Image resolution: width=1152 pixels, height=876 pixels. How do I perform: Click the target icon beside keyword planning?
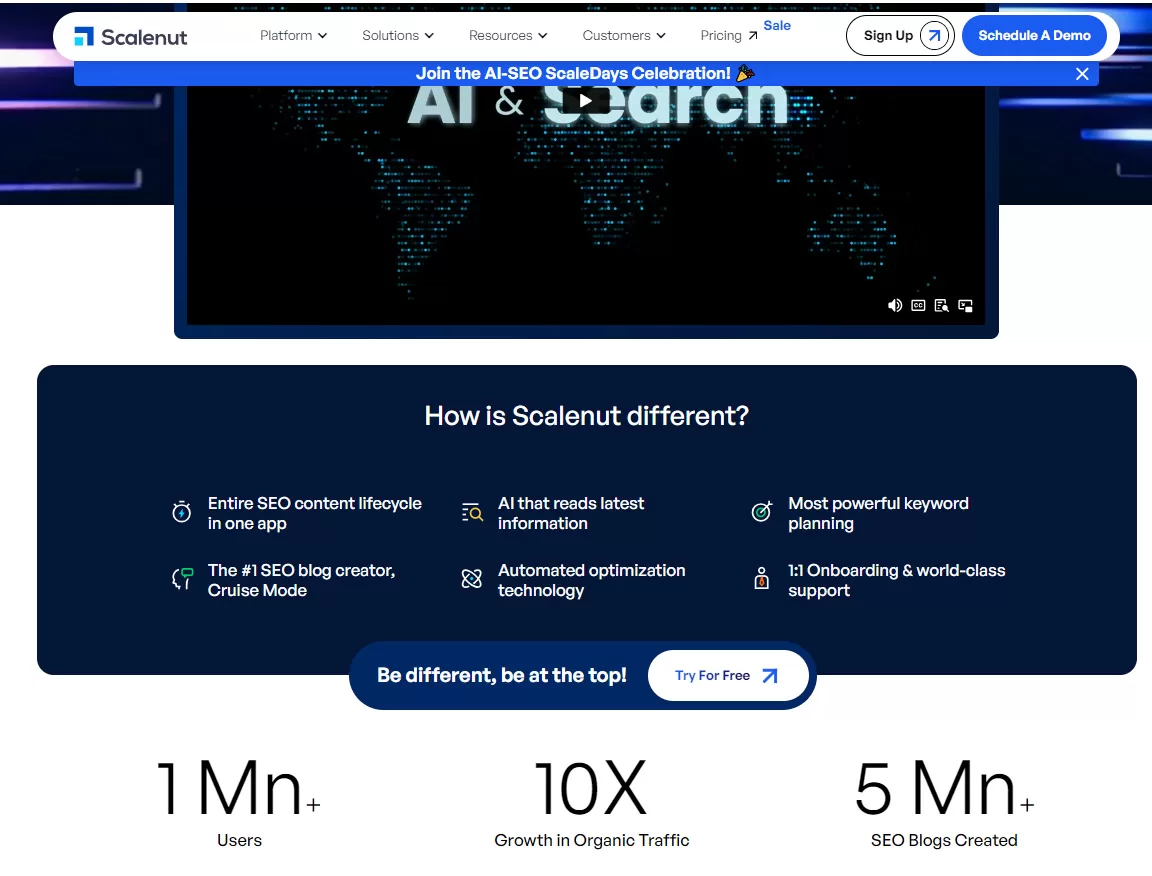click(762, 511)
